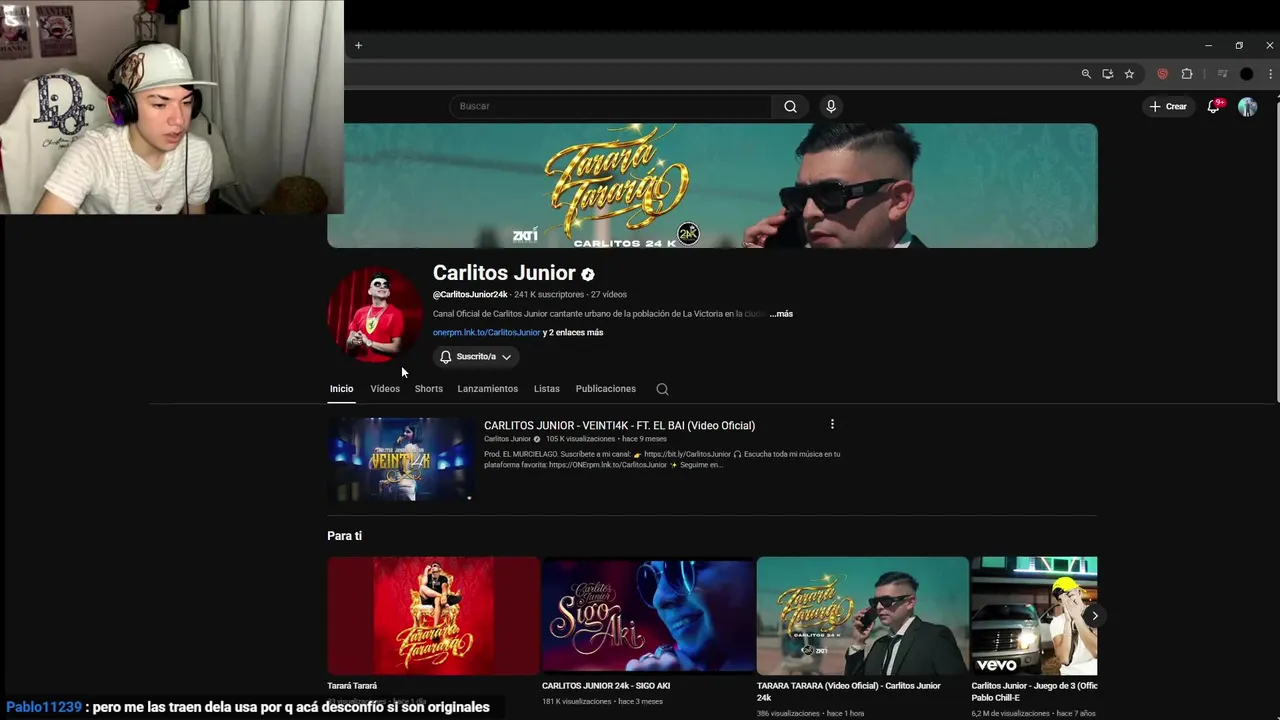Open the account avatar menu
The width and height of the screenshot is (1280, 720).
click(1247, 106)
